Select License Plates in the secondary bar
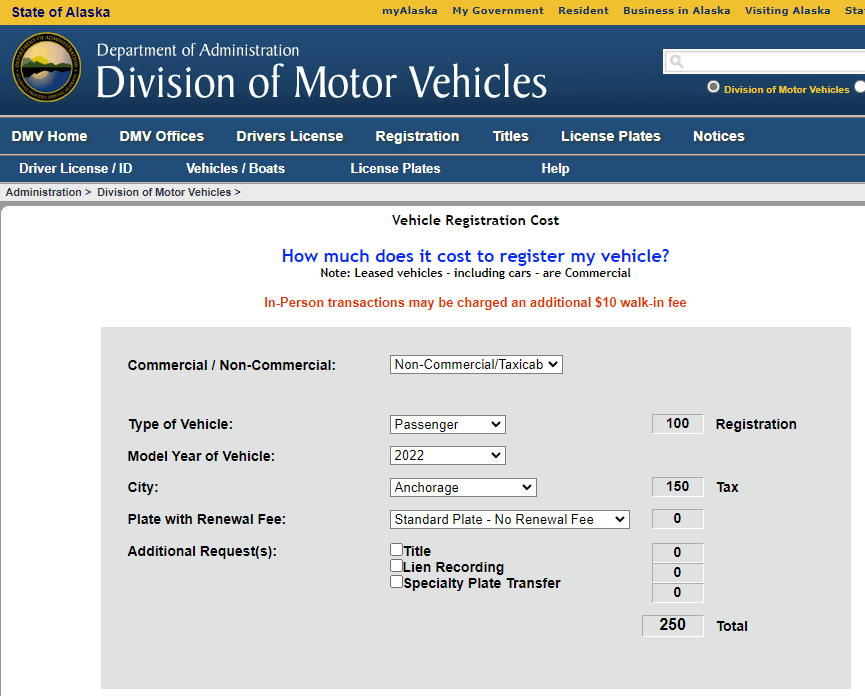 coord(396,168)
